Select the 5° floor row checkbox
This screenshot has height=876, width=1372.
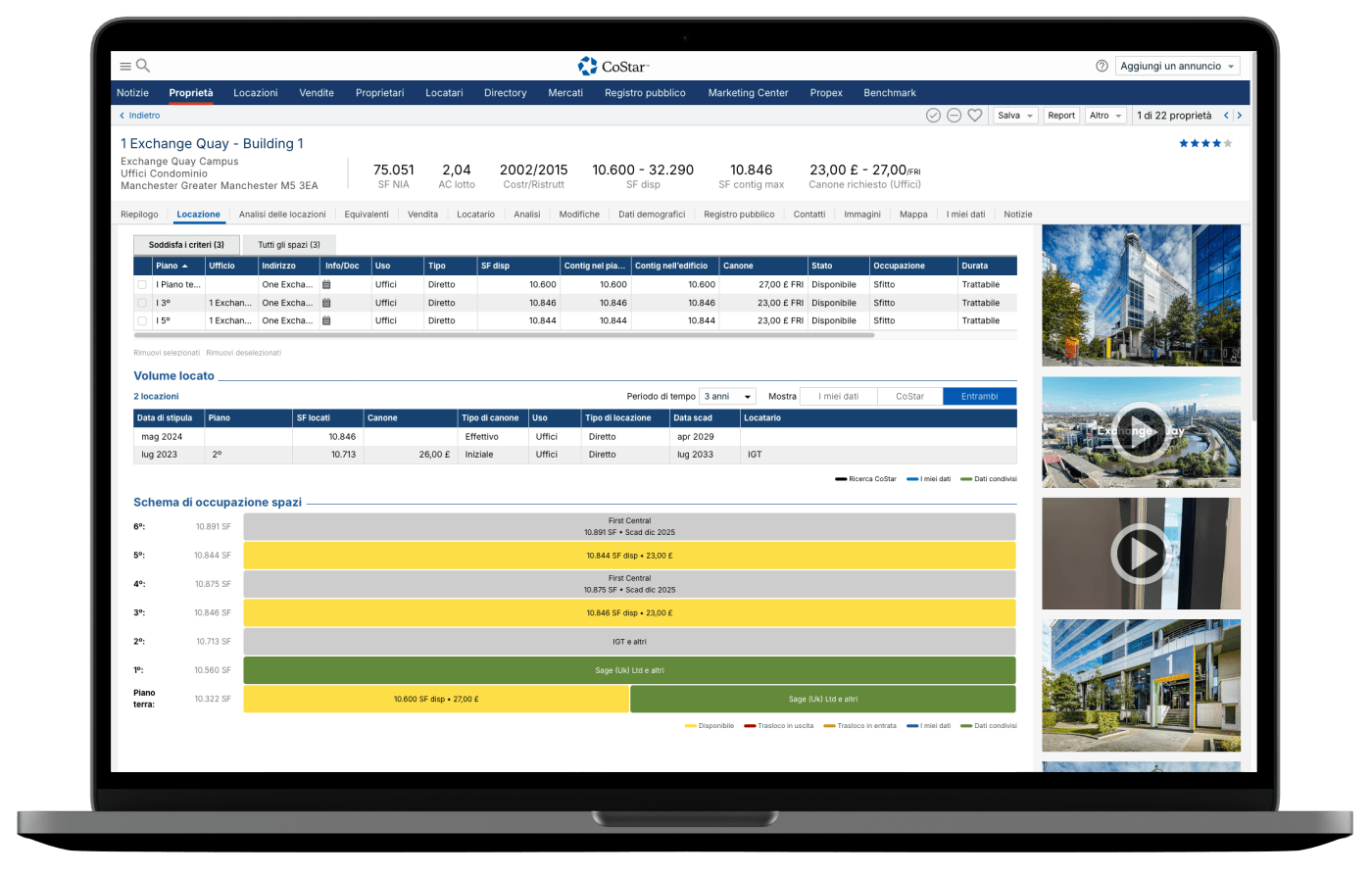(x=142, y=320)
